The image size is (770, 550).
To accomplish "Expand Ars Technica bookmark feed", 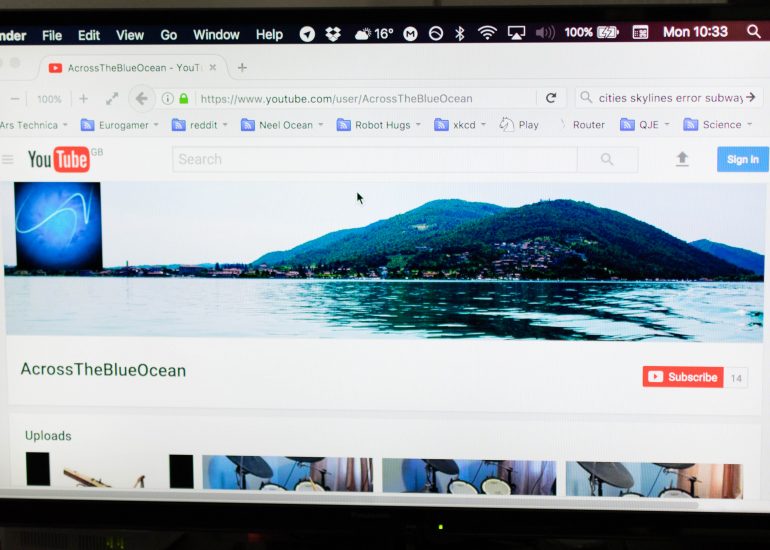I will 33,125.
